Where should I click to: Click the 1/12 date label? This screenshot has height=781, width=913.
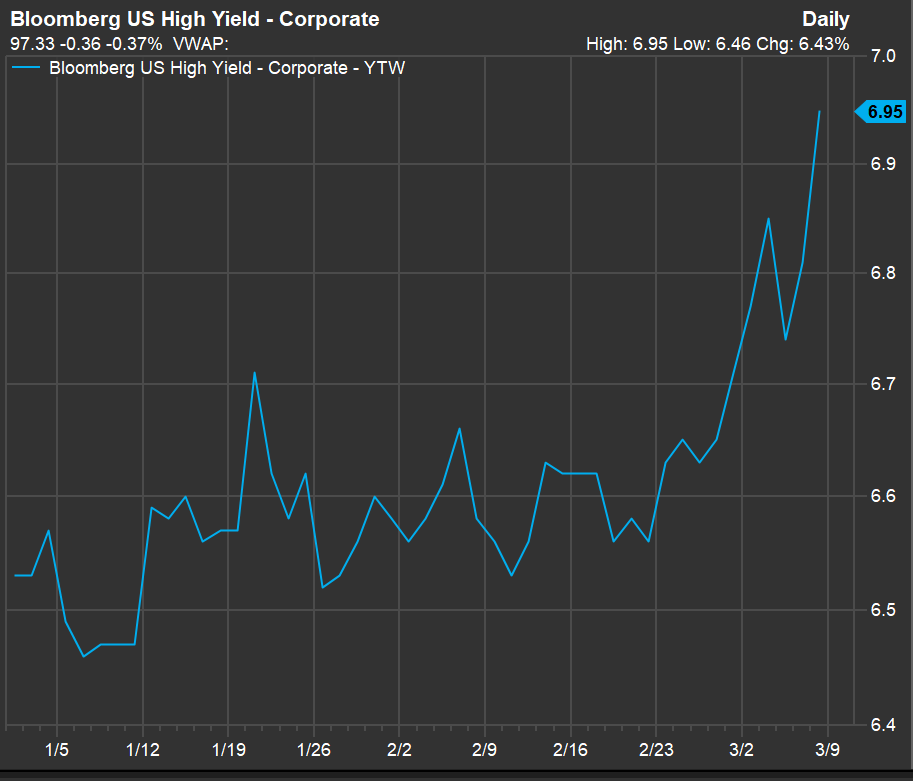(x=143, y=750)
